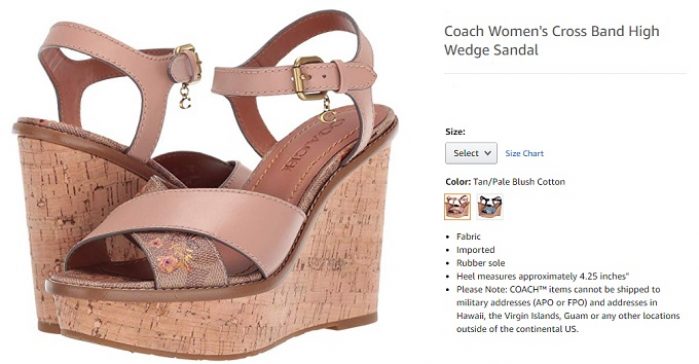
Task: Click the COACH logo on the insole
Action: point(308,145)
